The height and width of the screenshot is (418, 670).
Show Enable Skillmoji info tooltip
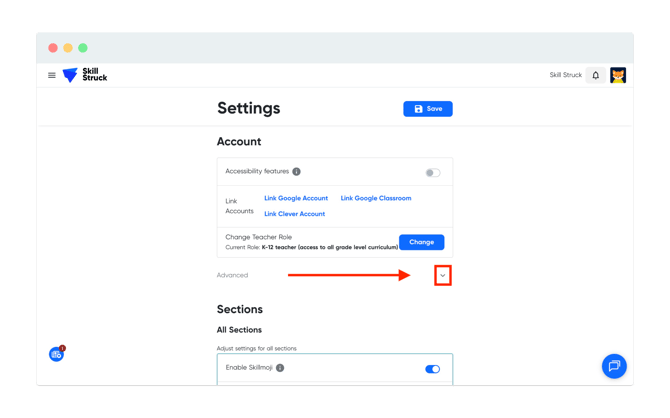[x=280, y=368]
